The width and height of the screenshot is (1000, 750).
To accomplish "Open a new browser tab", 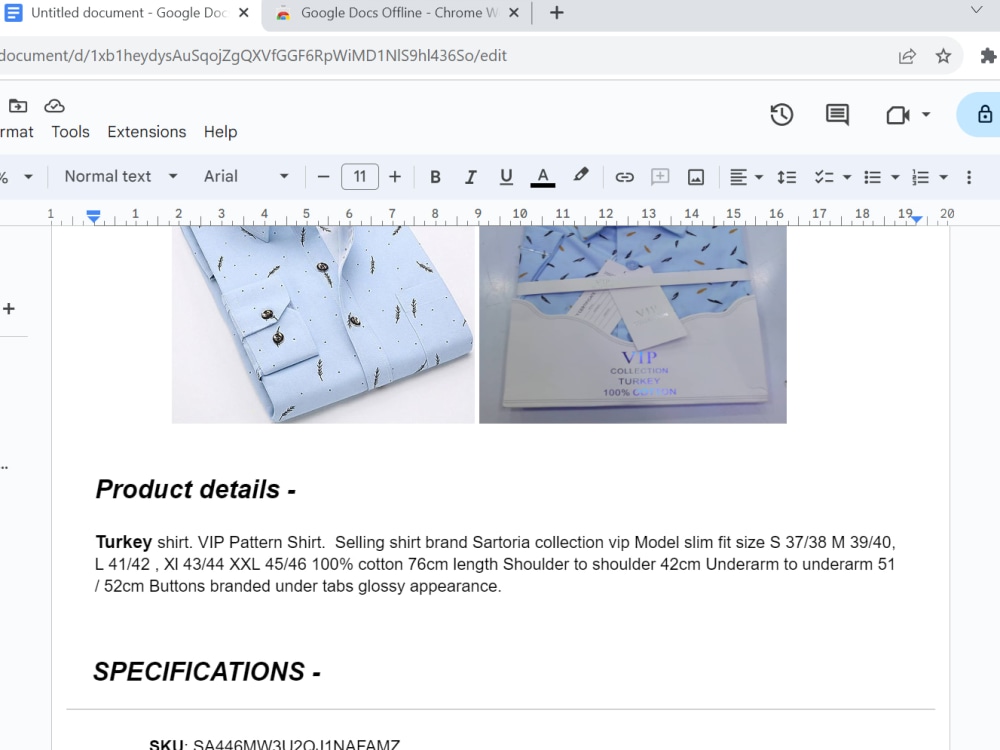I will (x=557, y=13).
